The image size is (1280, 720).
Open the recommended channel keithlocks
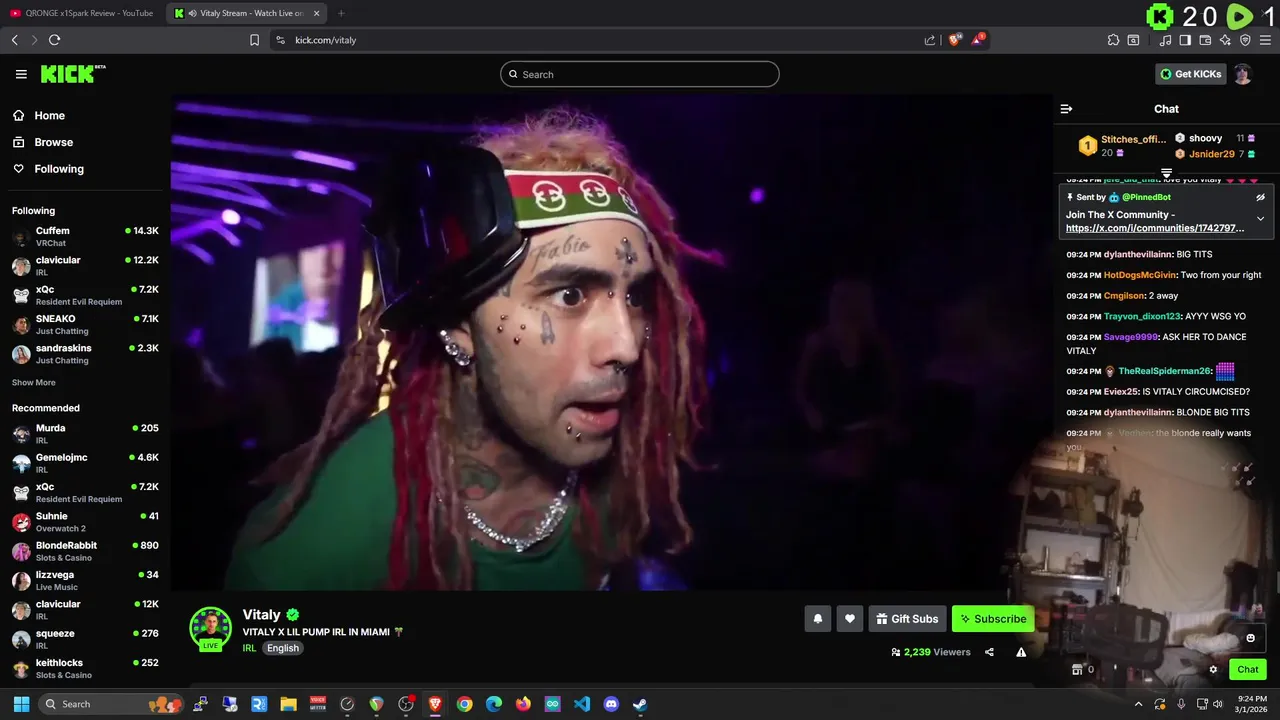pyautogui.click(x=85, y=669)
